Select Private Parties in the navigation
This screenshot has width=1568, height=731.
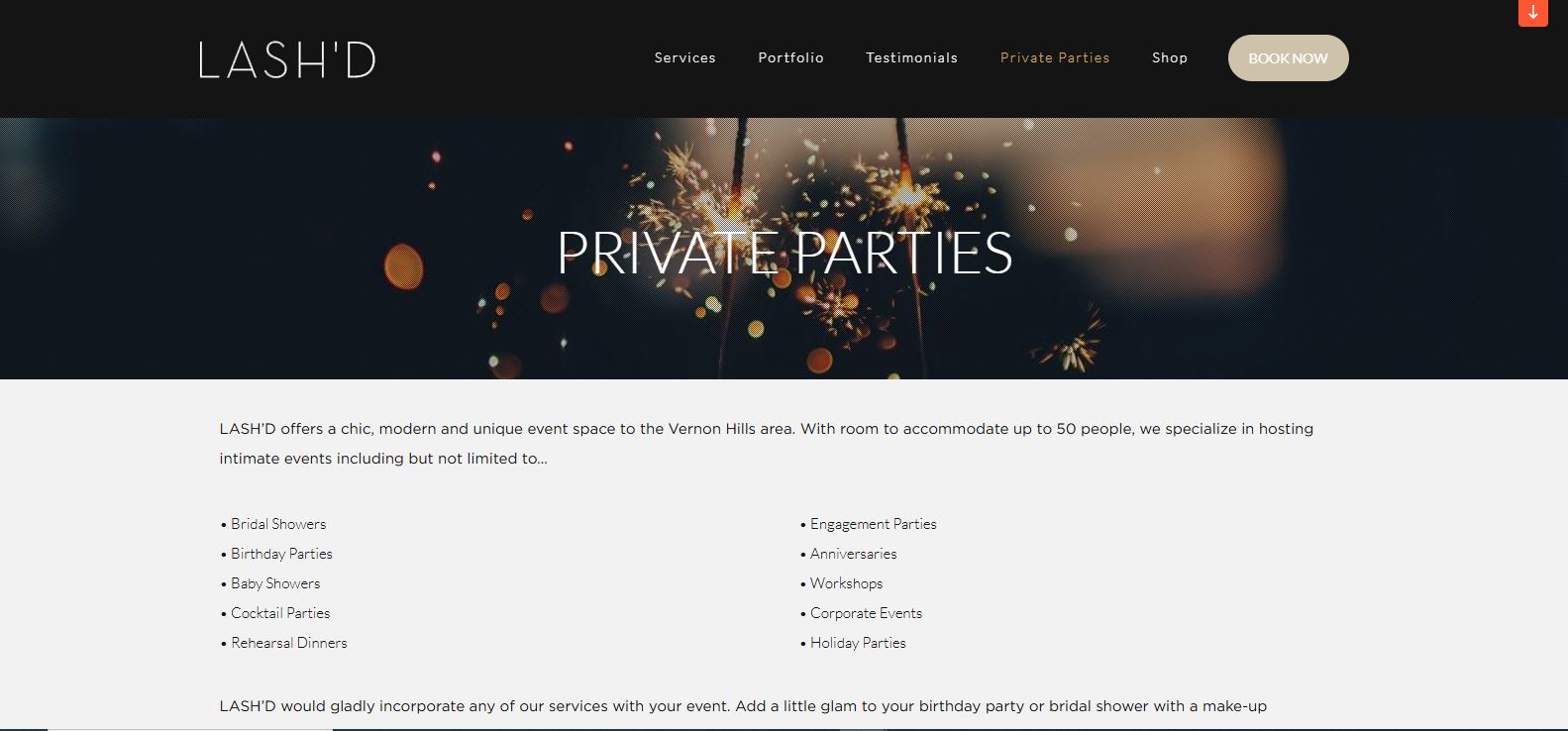[1054, 58]
